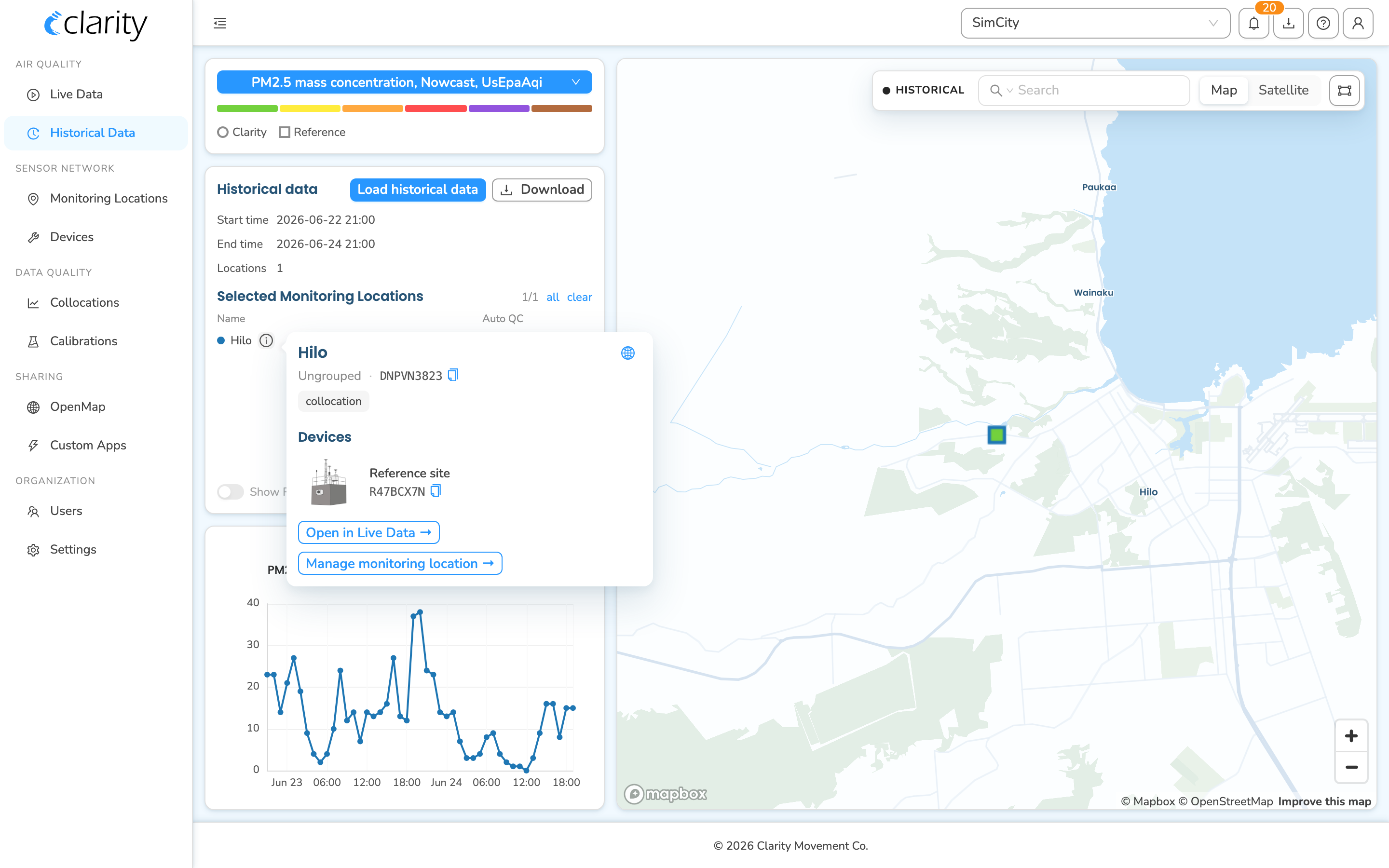The image size is (1389, 868).
Task: Click Manage monitoring location
Action: click(400, 563)
